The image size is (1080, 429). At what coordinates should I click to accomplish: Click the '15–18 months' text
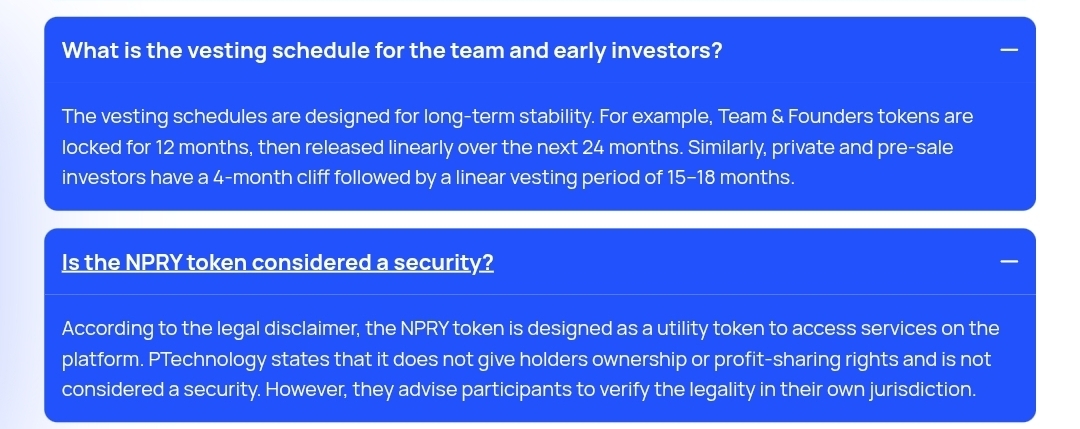click(x=730, y=178)
